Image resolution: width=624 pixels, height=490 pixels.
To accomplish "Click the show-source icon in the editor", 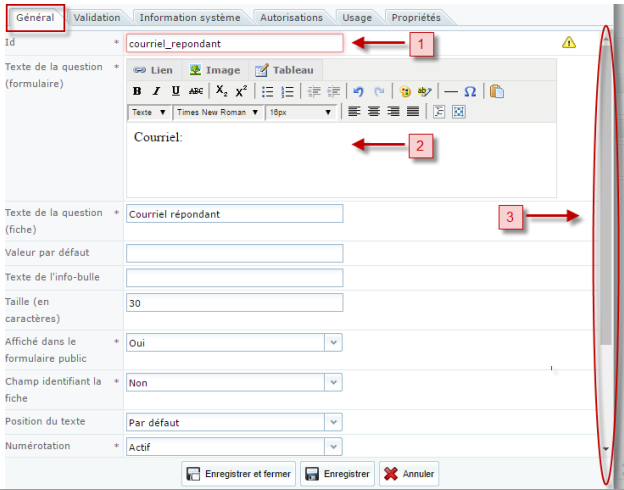I will tap(439, 112).
